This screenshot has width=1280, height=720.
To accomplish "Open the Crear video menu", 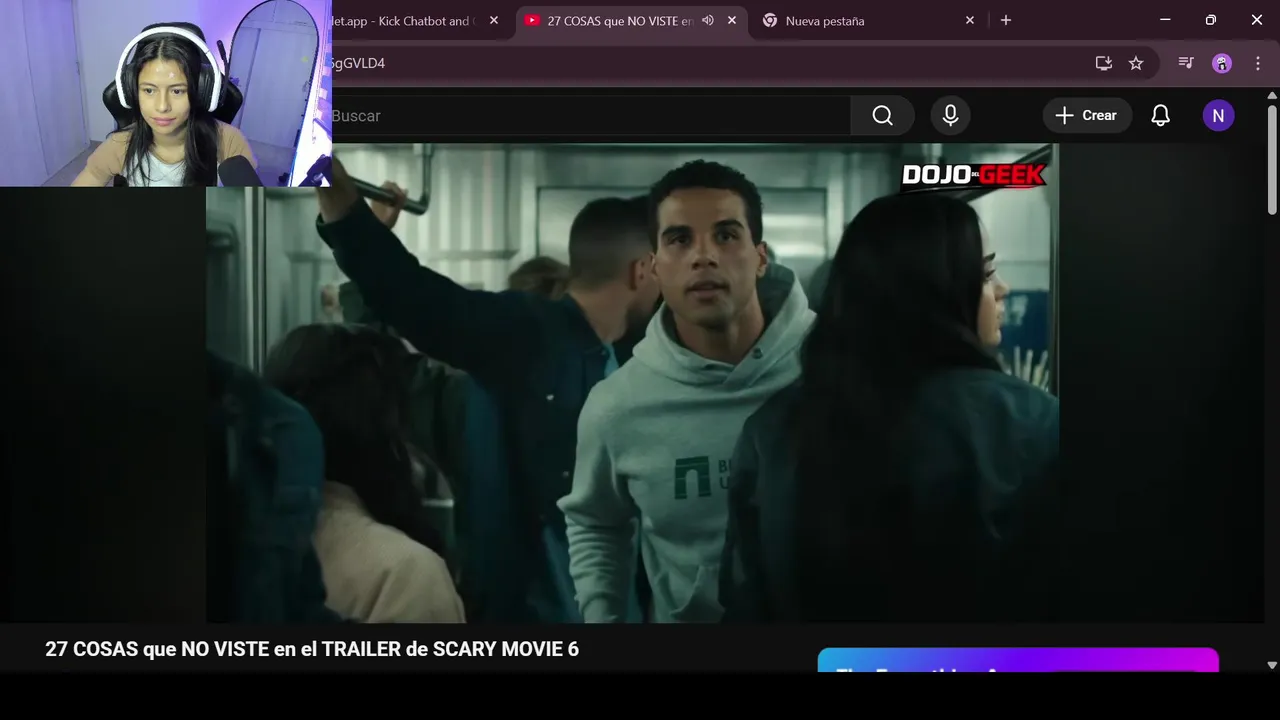I will coord(1087,116).
